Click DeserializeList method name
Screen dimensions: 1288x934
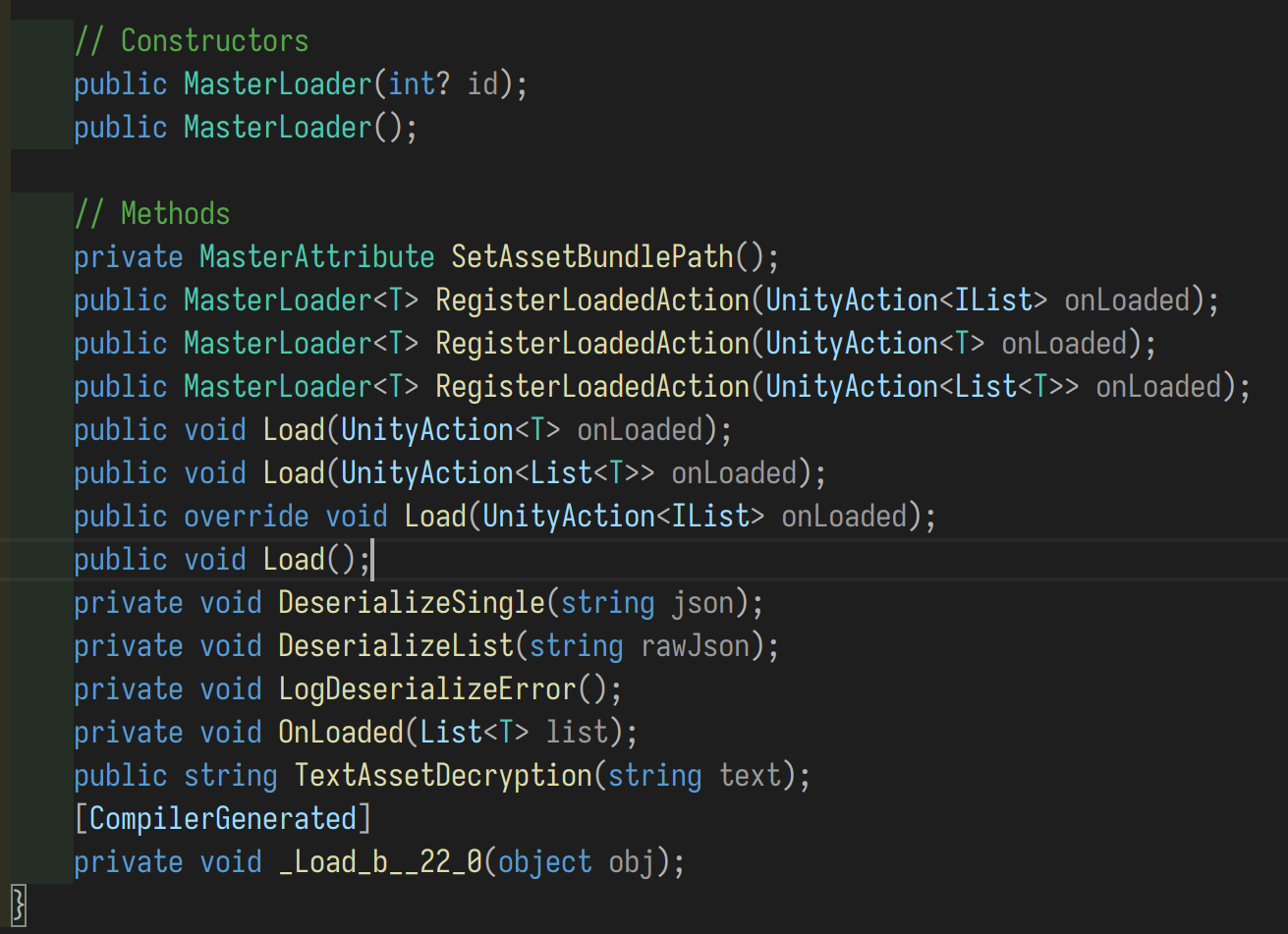coord(396,646)
